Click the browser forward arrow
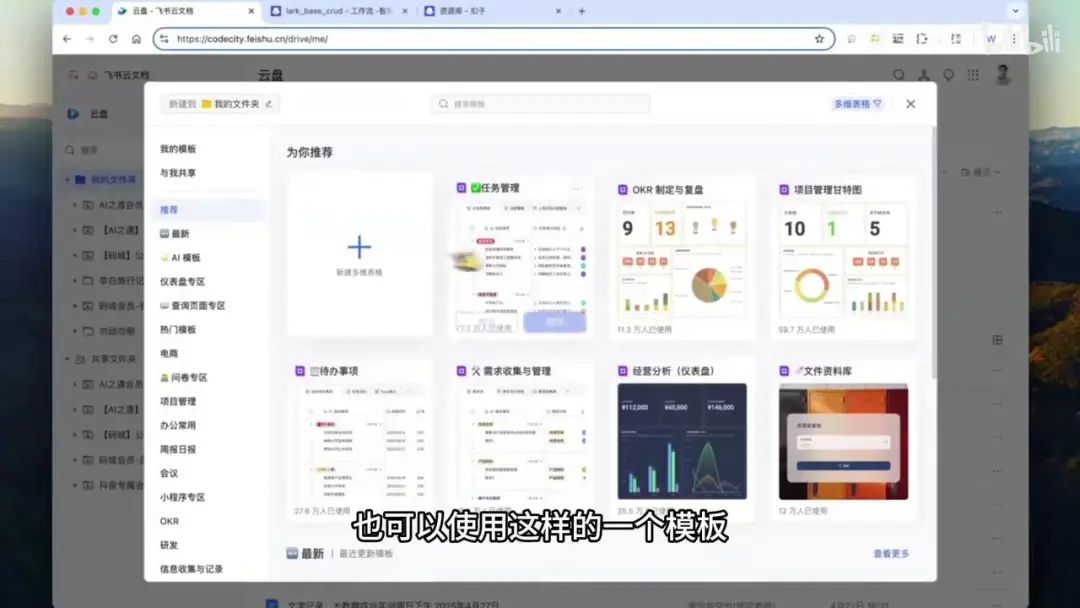The height and width of the screenshot is (608, 1080). tap(90, 39)
